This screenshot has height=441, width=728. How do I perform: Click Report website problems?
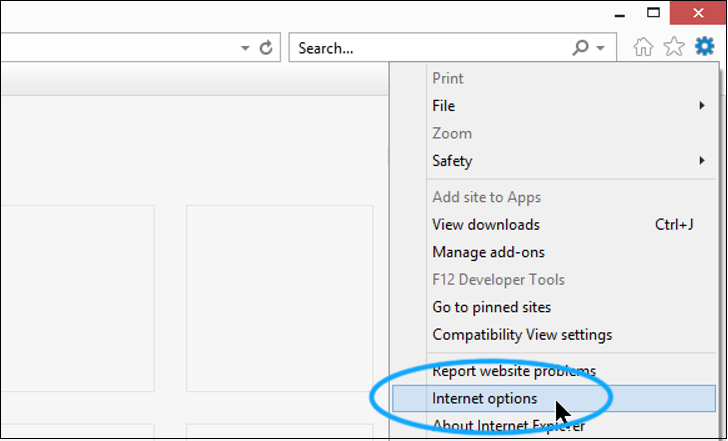513,371
